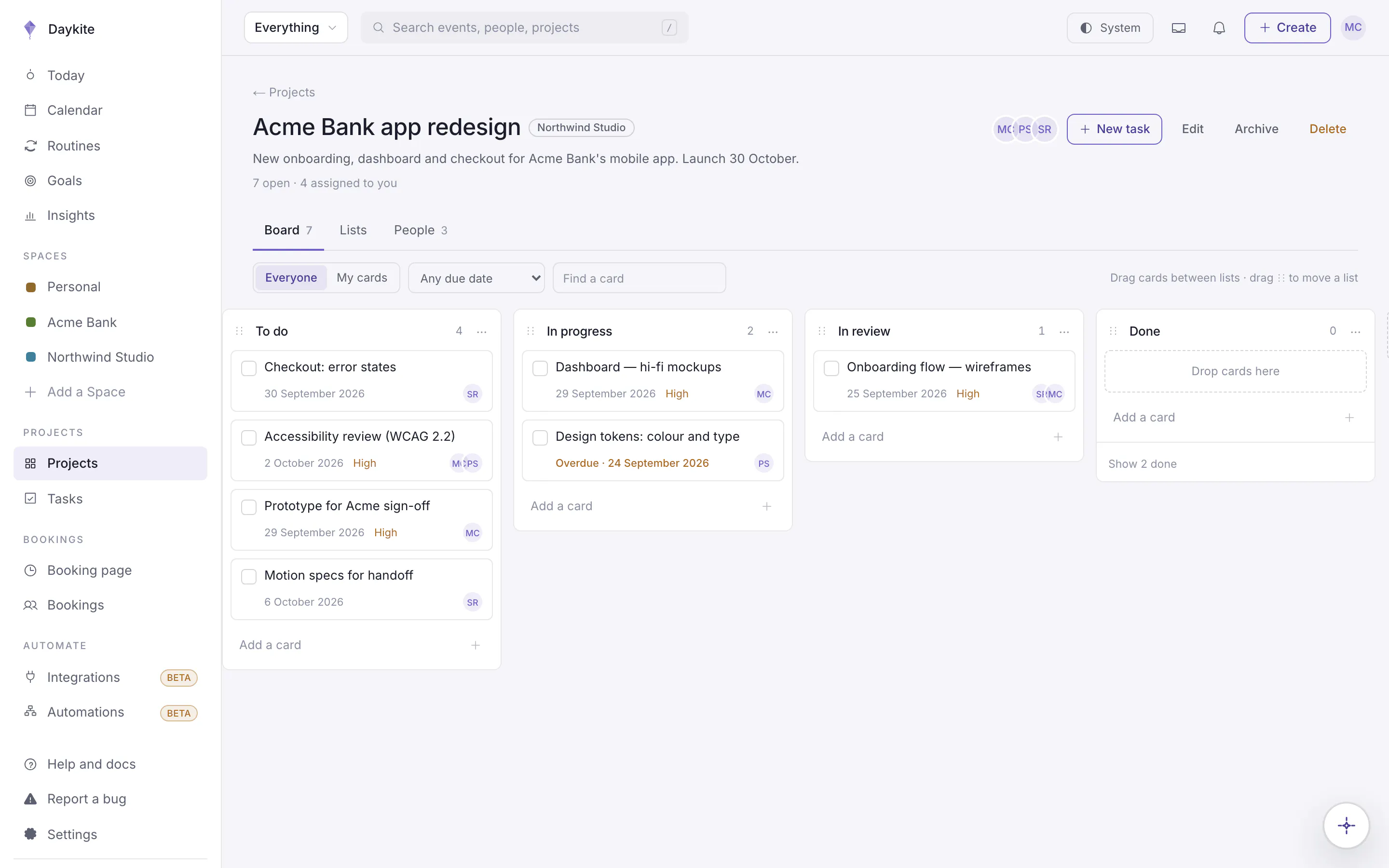Click the Personal space color dot
The width and height of the screenshot is (1389, 868).
coord(31,287)
